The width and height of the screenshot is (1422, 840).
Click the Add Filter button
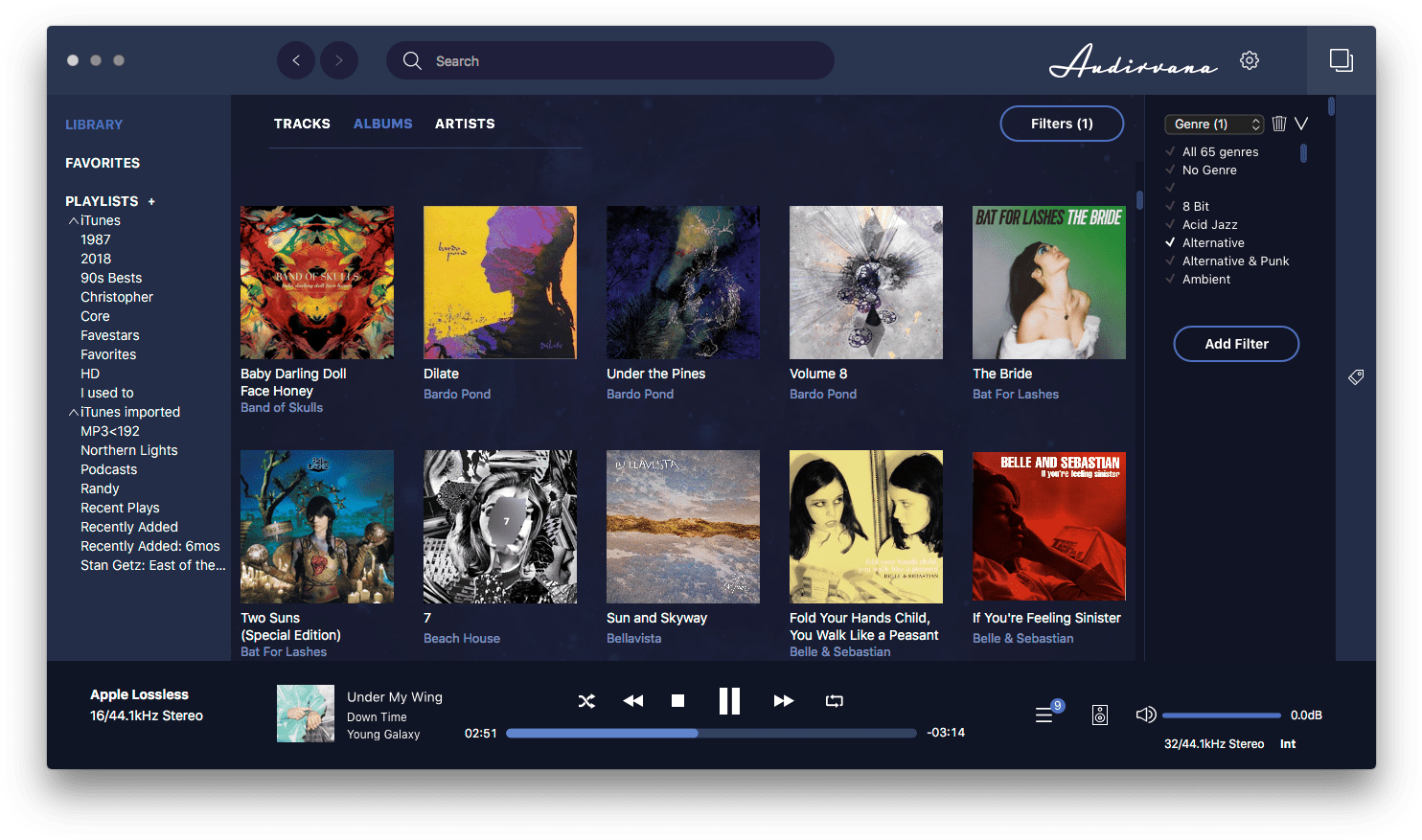click(x=1236, y=344)
